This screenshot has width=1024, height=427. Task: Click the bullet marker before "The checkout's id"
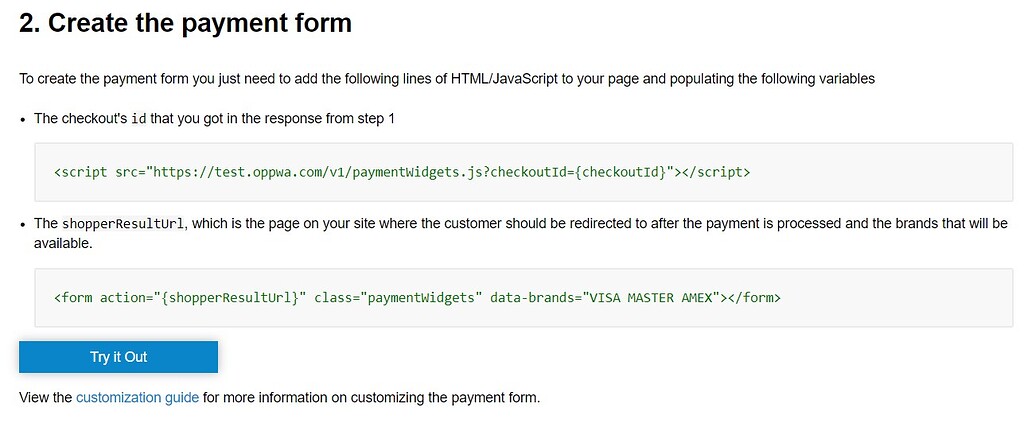(x=23, y=119)
